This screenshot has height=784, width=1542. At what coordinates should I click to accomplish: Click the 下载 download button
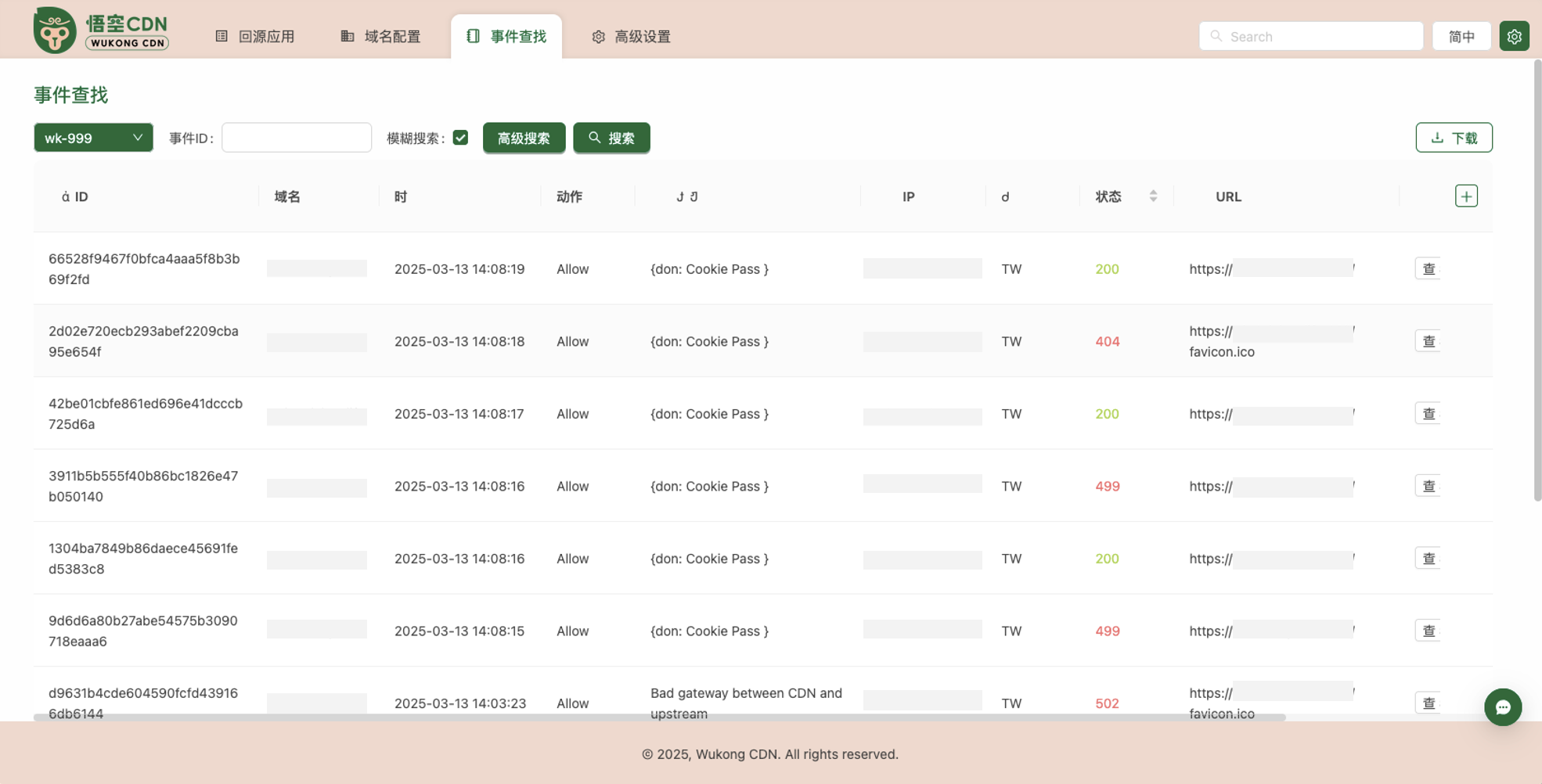[x=1454, y=138]
